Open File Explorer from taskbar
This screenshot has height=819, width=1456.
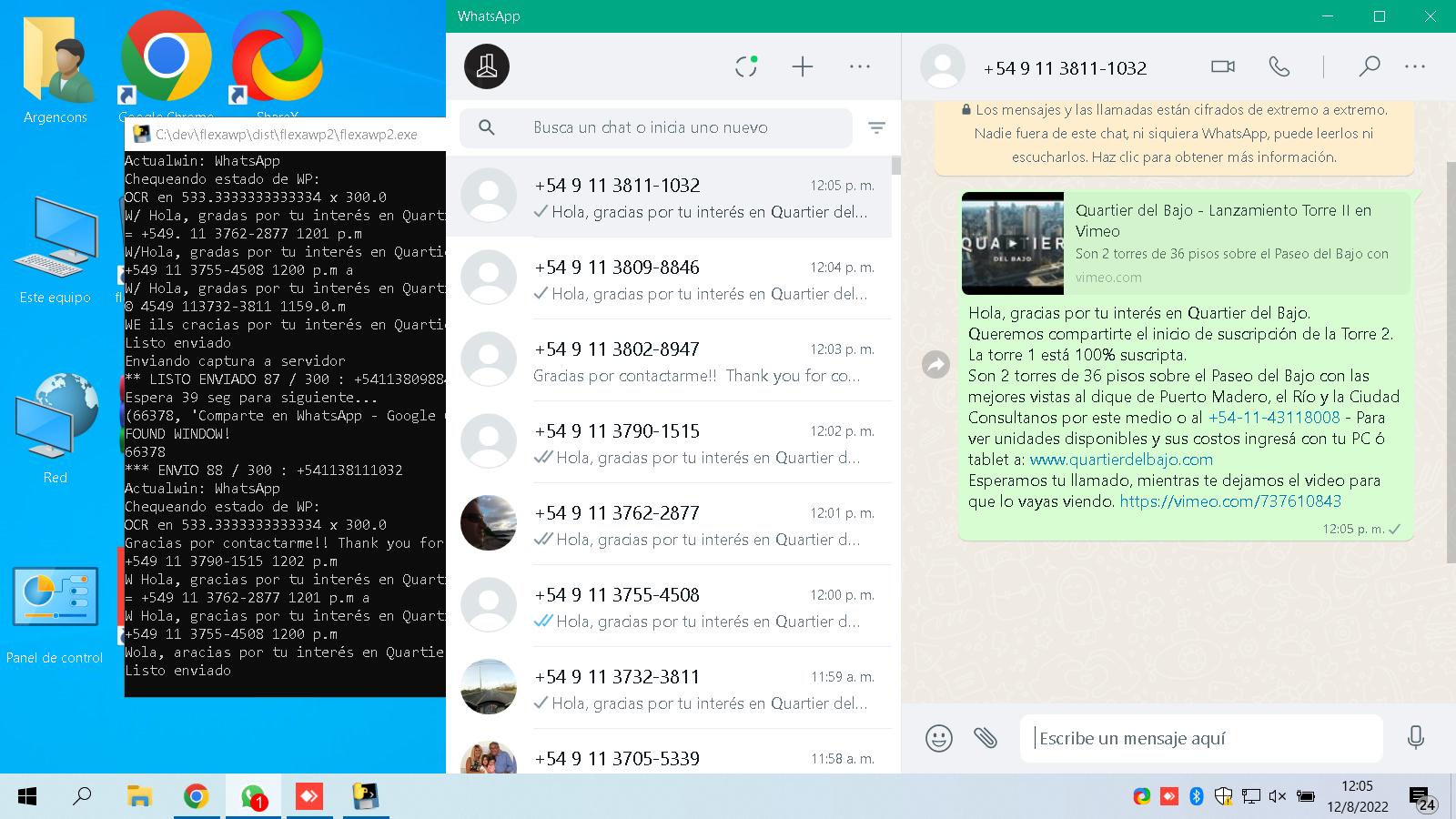coord(139,797)
